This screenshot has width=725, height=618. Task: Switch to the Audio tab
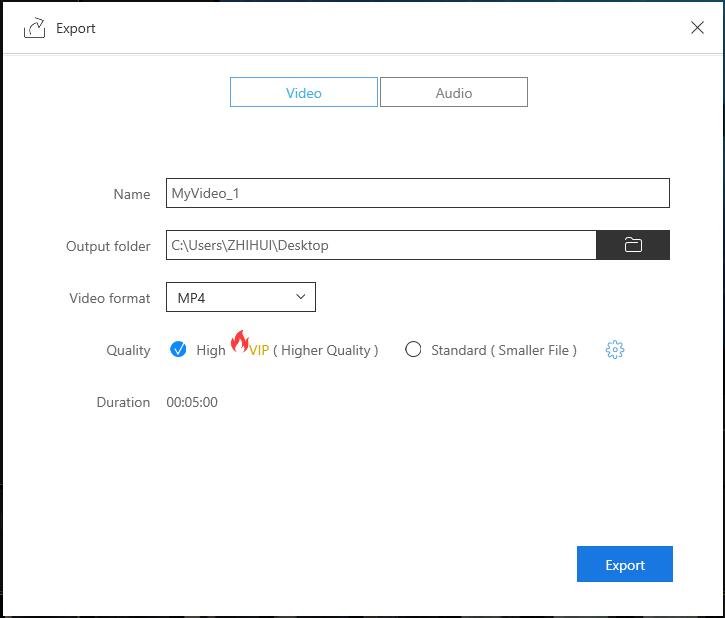click(x=454, y=92)
